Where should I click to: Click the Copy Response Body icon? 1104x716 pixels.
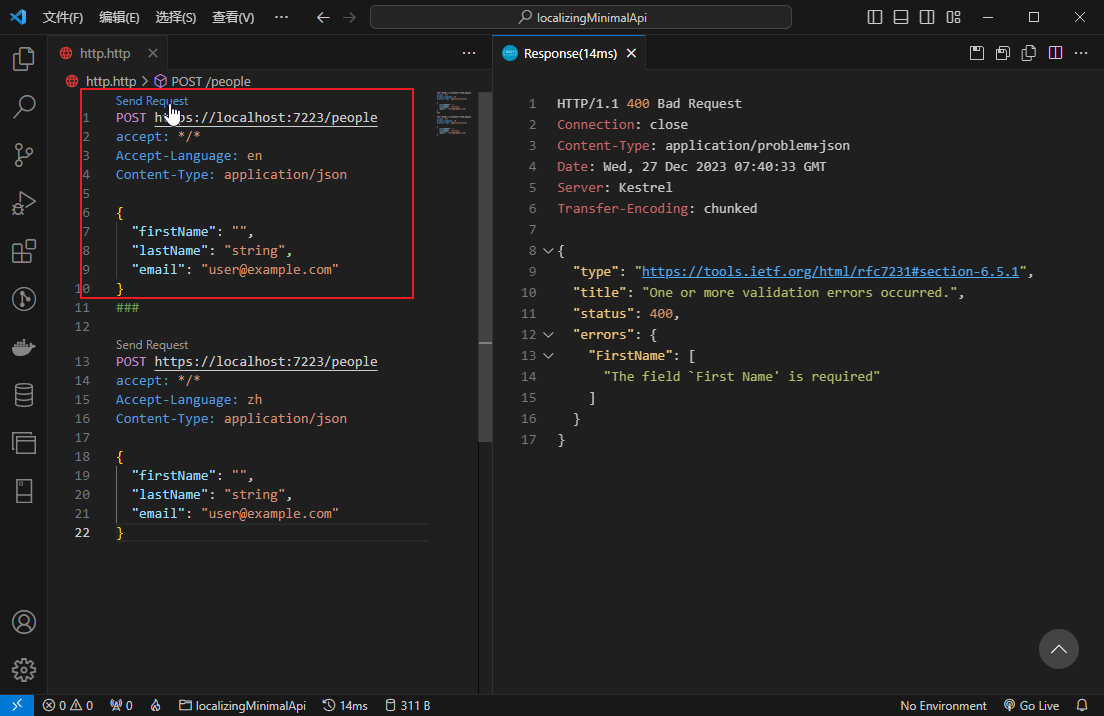pos(1029,54)
